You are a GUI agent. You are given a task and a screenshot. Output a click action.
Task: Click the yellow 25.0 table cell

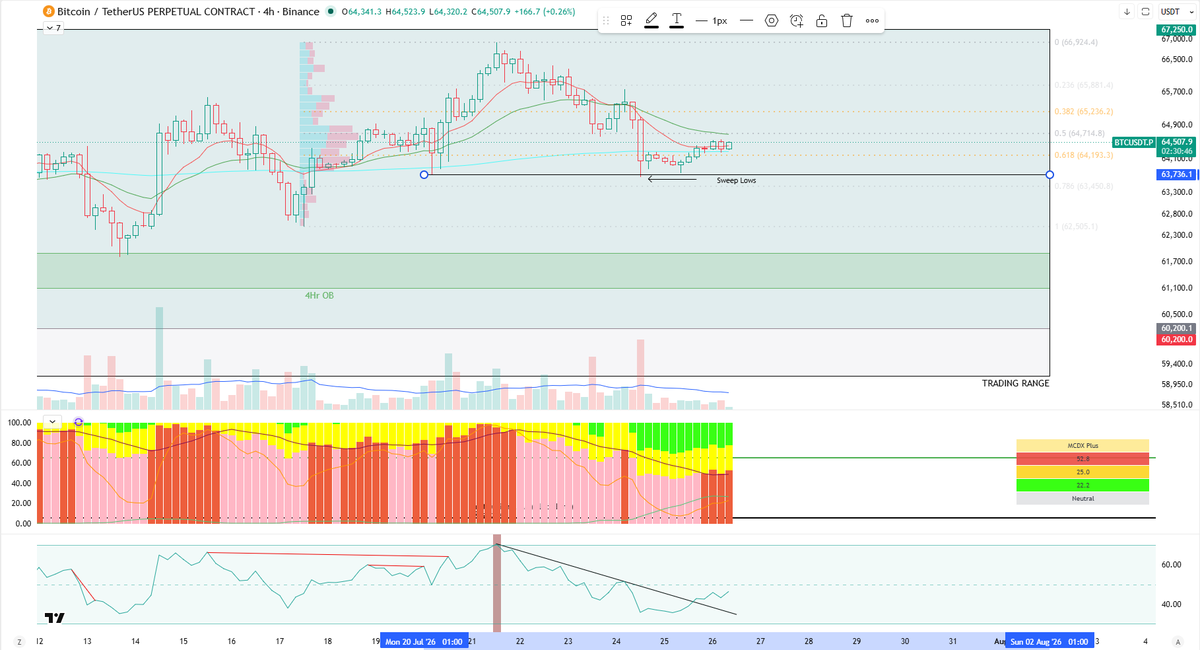pos(1083,471)
